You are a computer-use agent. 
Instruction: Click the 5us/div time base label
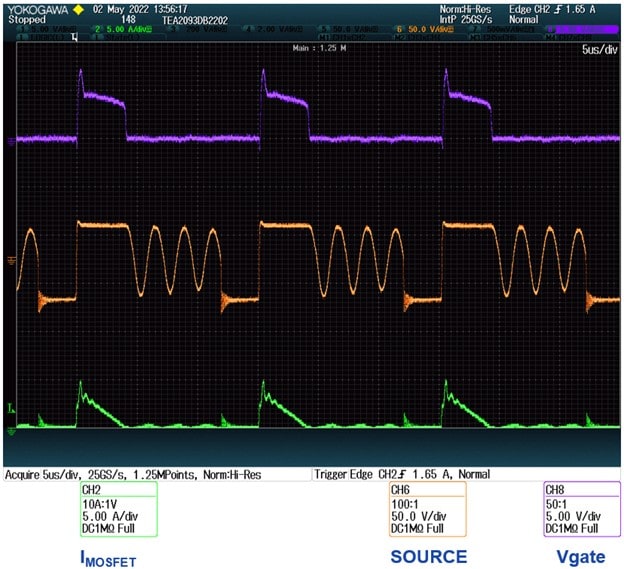(x=598, y=48)
